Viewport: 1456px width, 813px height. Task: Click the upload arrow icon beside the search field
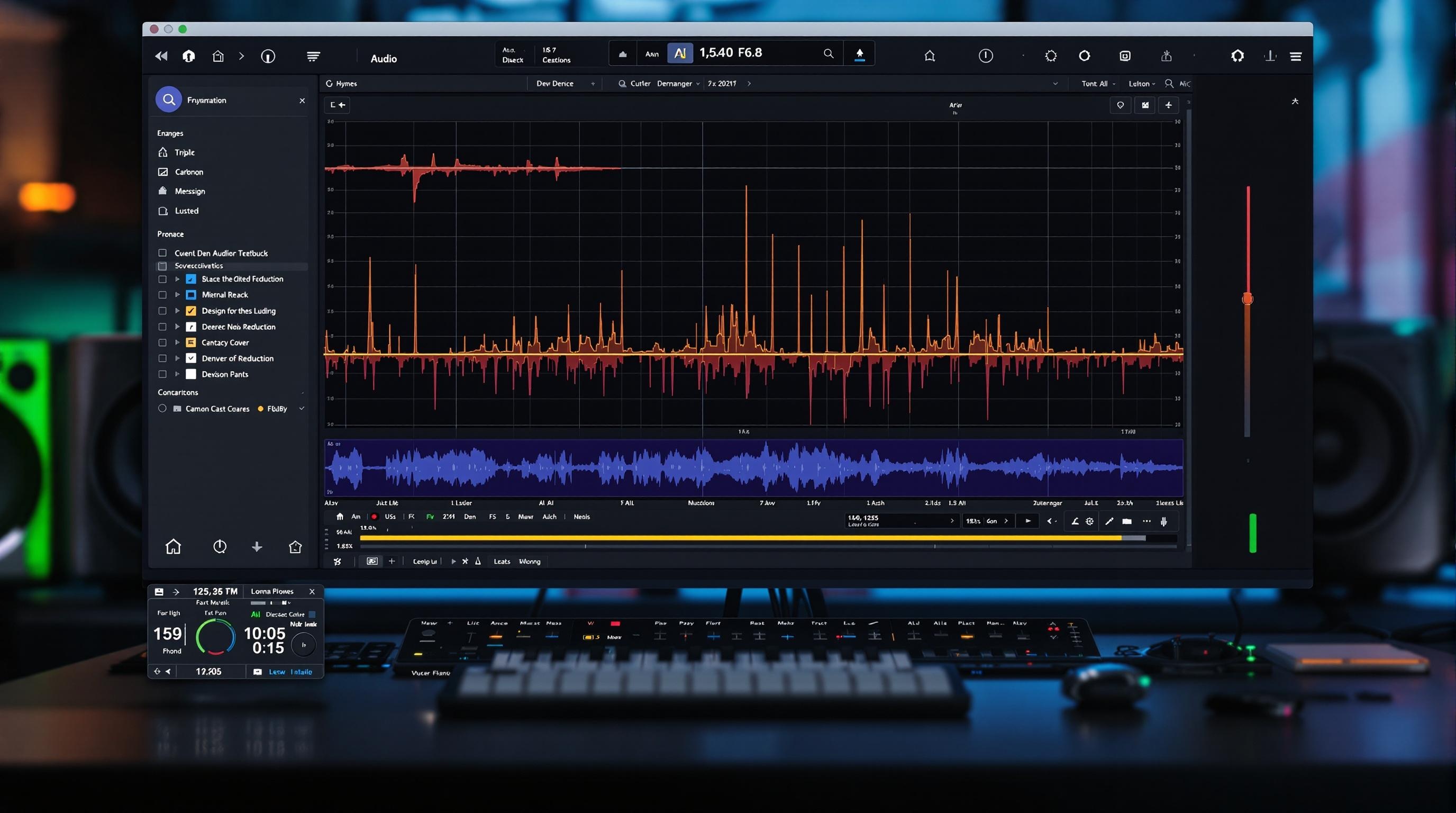point(860,53)
